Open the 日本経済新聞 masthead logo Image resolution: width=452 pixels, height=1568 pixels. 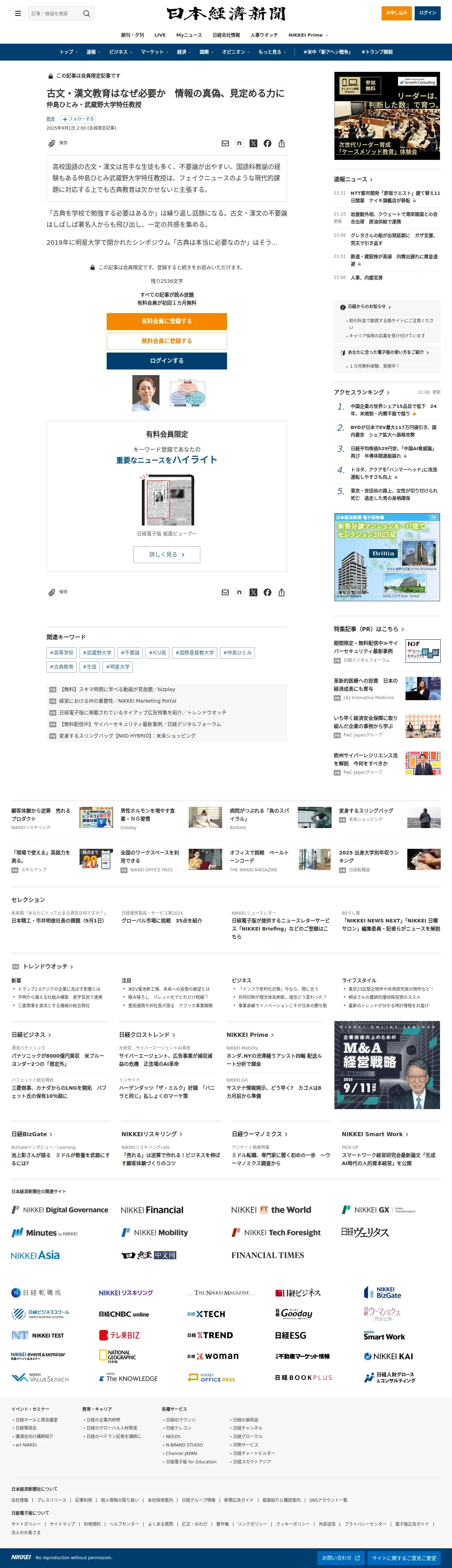click(226, 13)
